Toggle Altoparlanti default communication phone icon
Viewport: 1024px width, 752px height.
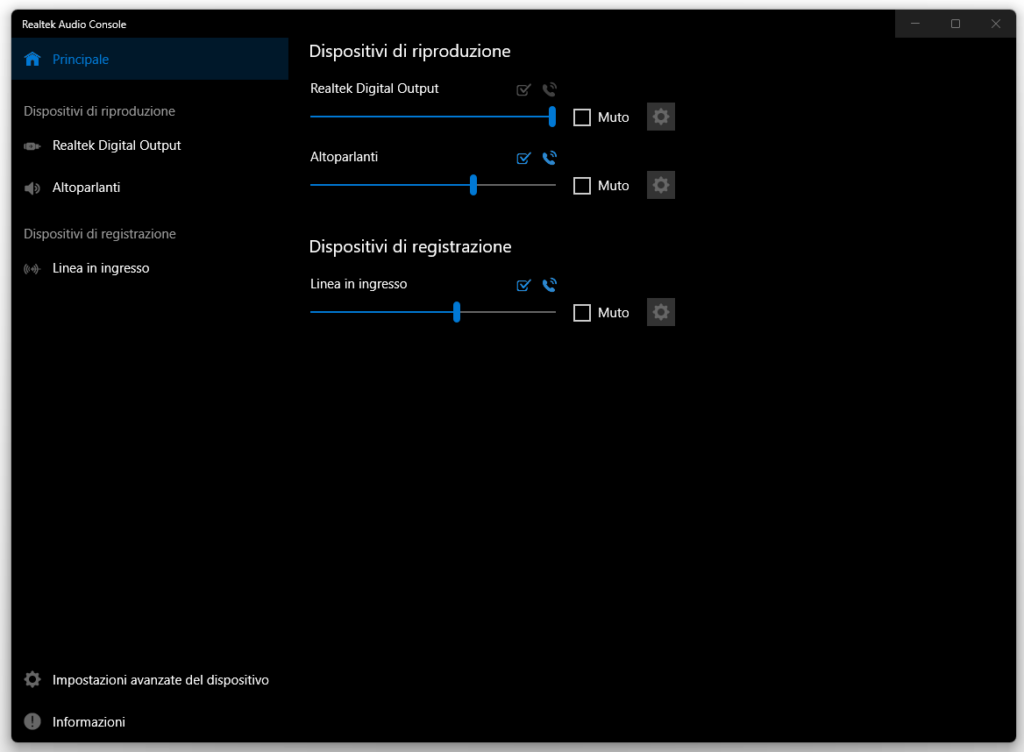(549, 158)
